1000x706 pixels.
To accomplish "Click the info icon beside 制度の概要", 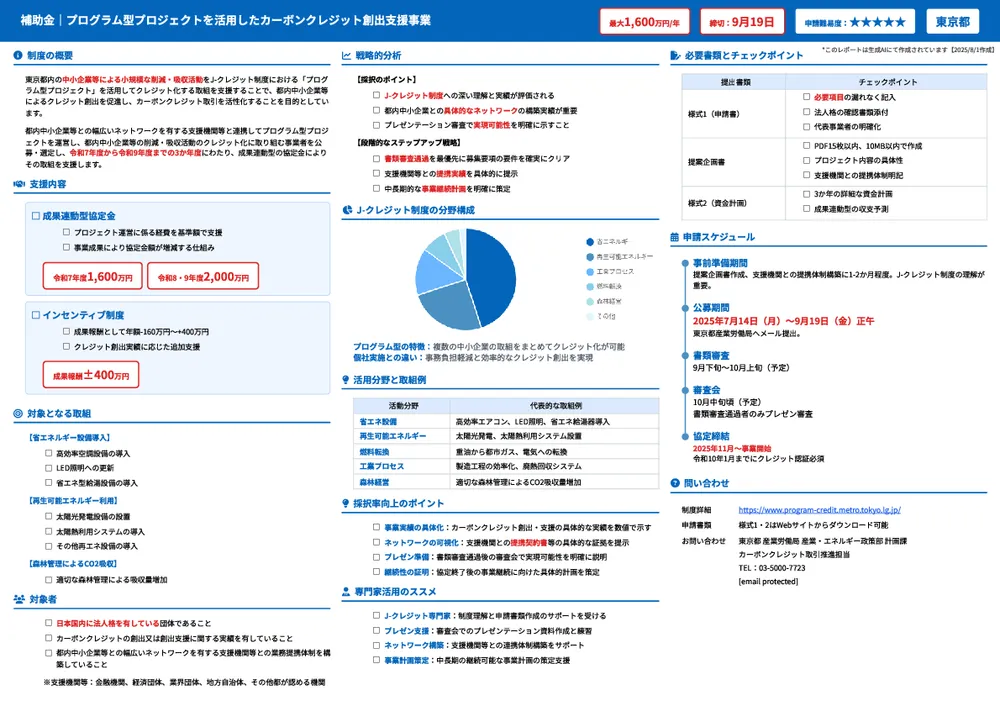I will click(x=18, y=55).
